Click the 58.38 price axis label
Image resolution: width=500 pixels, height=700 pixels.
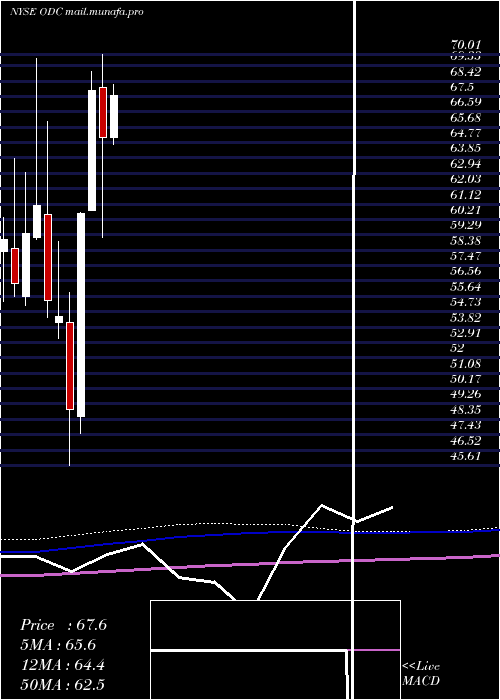click(x=466, y=241)
